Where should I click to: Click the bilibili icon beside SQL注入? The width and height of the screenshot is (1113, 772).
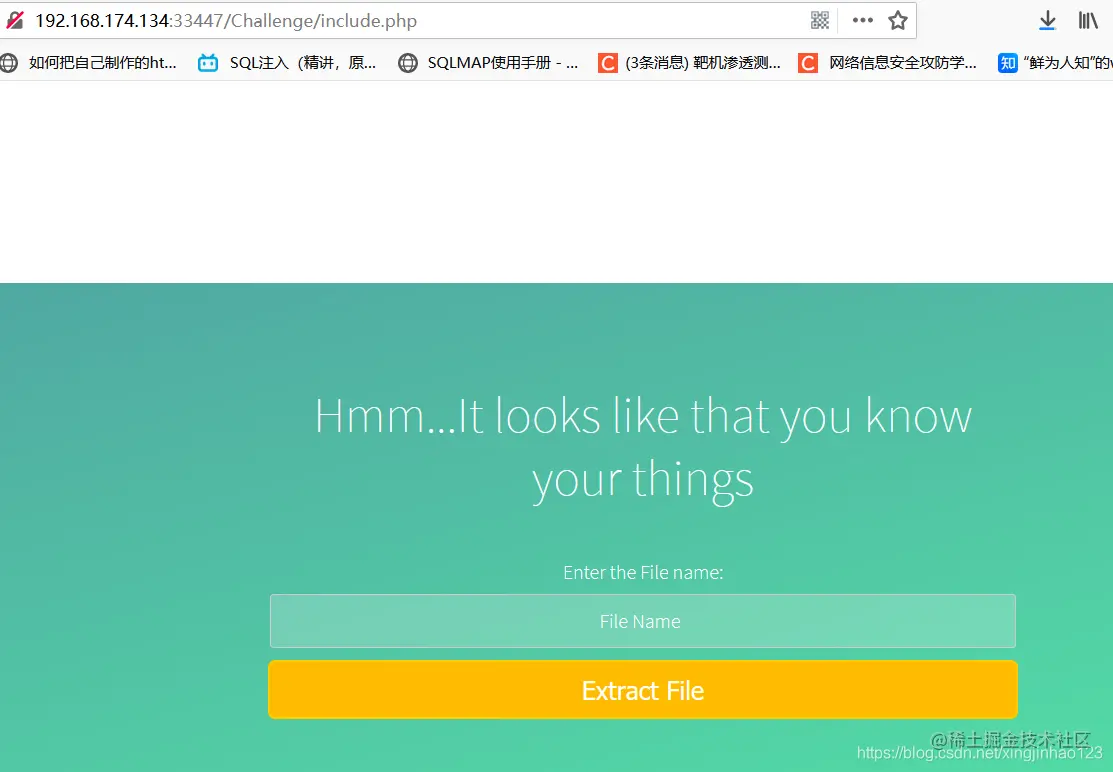click(x=208, y=63)
